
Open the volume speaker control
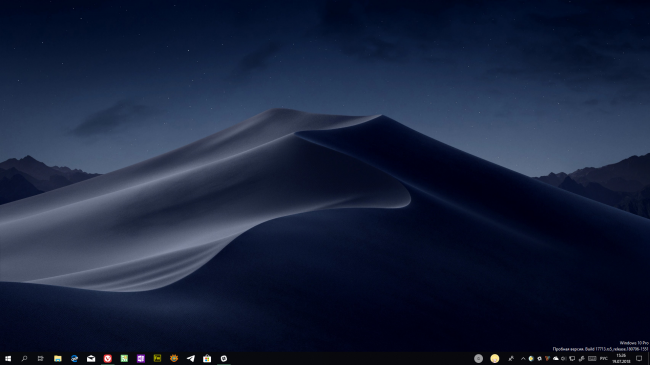563,359
